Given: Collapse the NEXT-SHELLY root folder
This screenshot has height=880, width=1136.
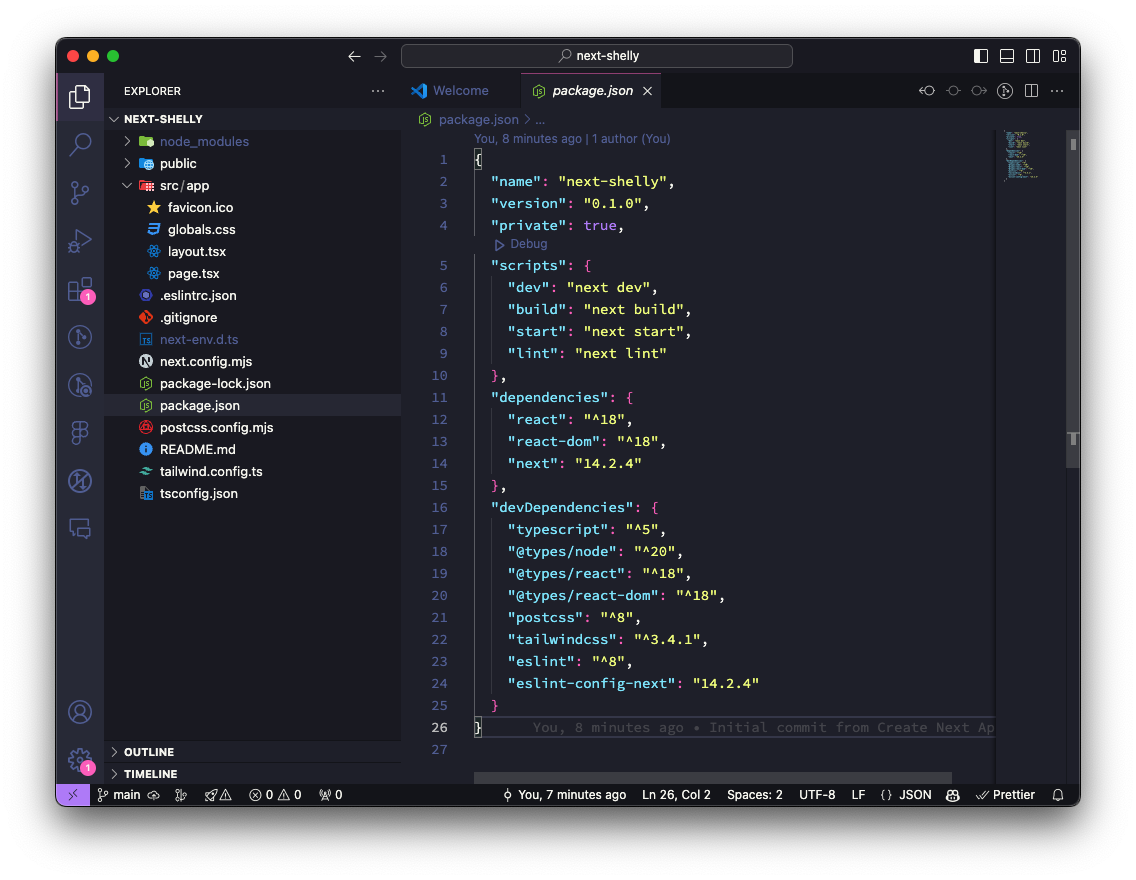Looking at the screenshot, I should pos(252,119).
